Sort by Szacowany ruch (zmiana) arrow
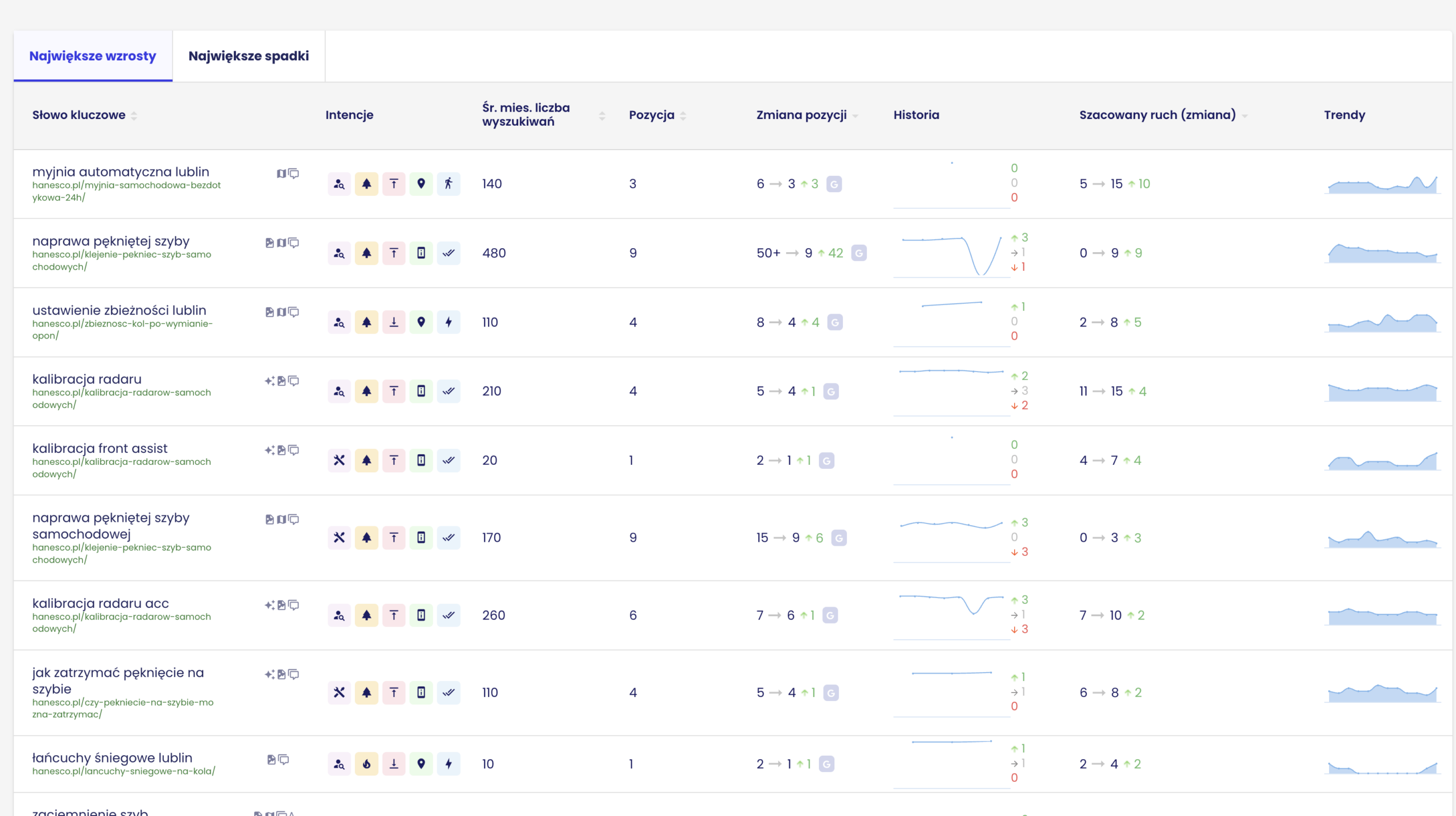The width and height of the screenshot is (1456, 816). pyautogui.click(x=1245, y=116)
